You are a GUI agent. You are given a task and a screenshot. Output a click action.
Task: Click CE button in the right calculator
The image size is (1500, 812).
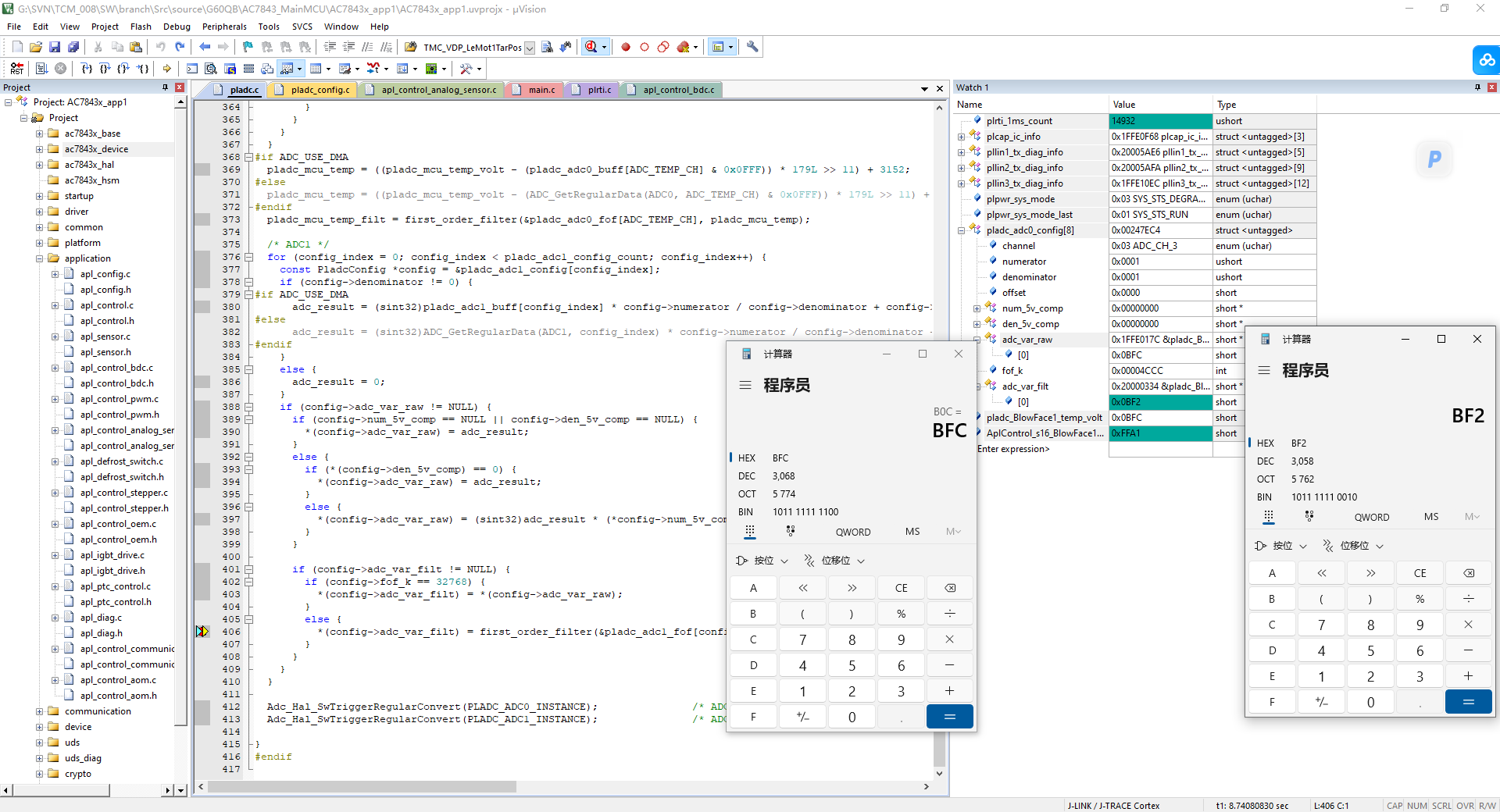(1420, 573)
